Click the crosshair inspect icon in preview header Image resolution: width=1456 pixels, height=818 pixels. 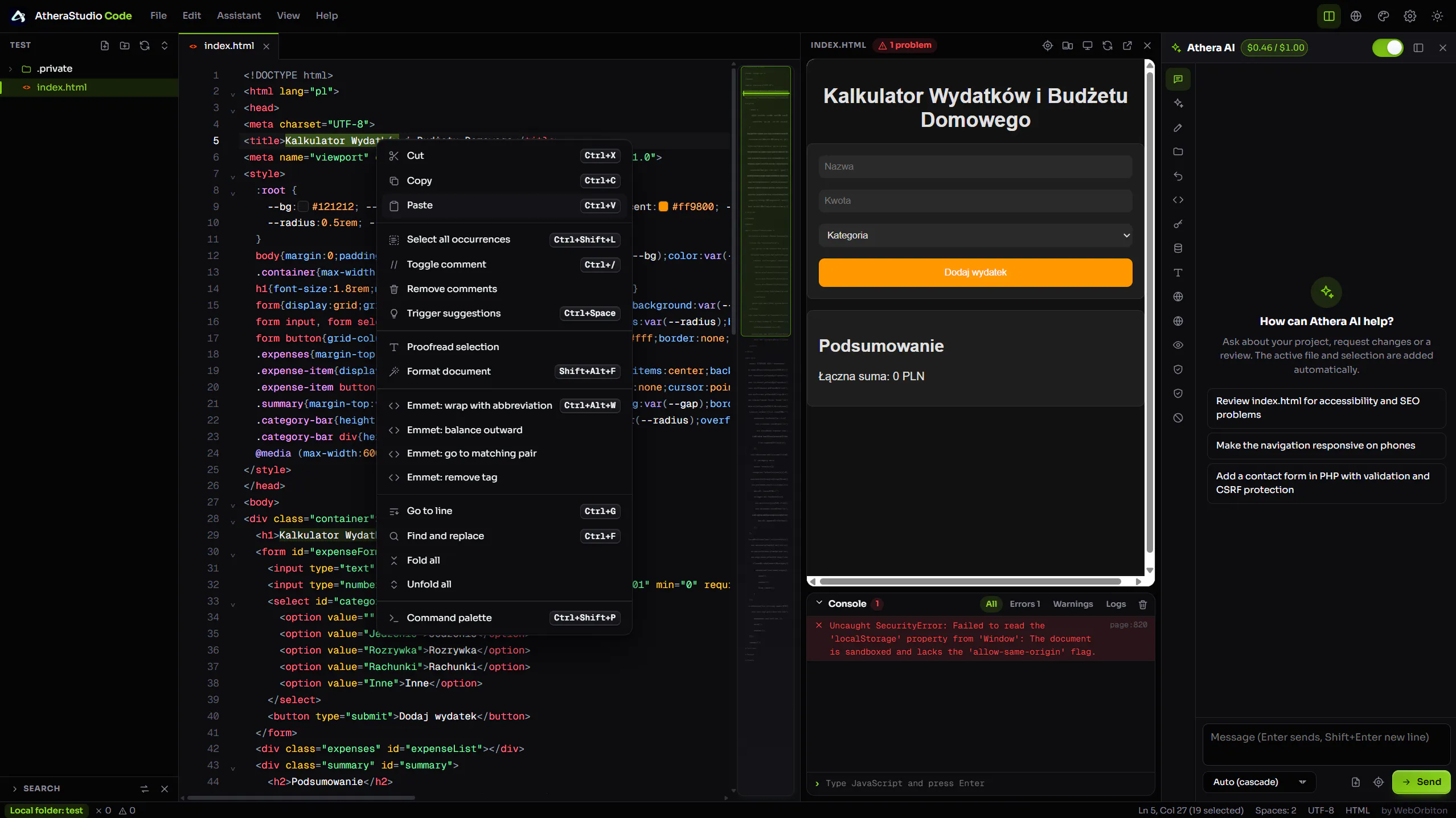tap(1047, 46)
